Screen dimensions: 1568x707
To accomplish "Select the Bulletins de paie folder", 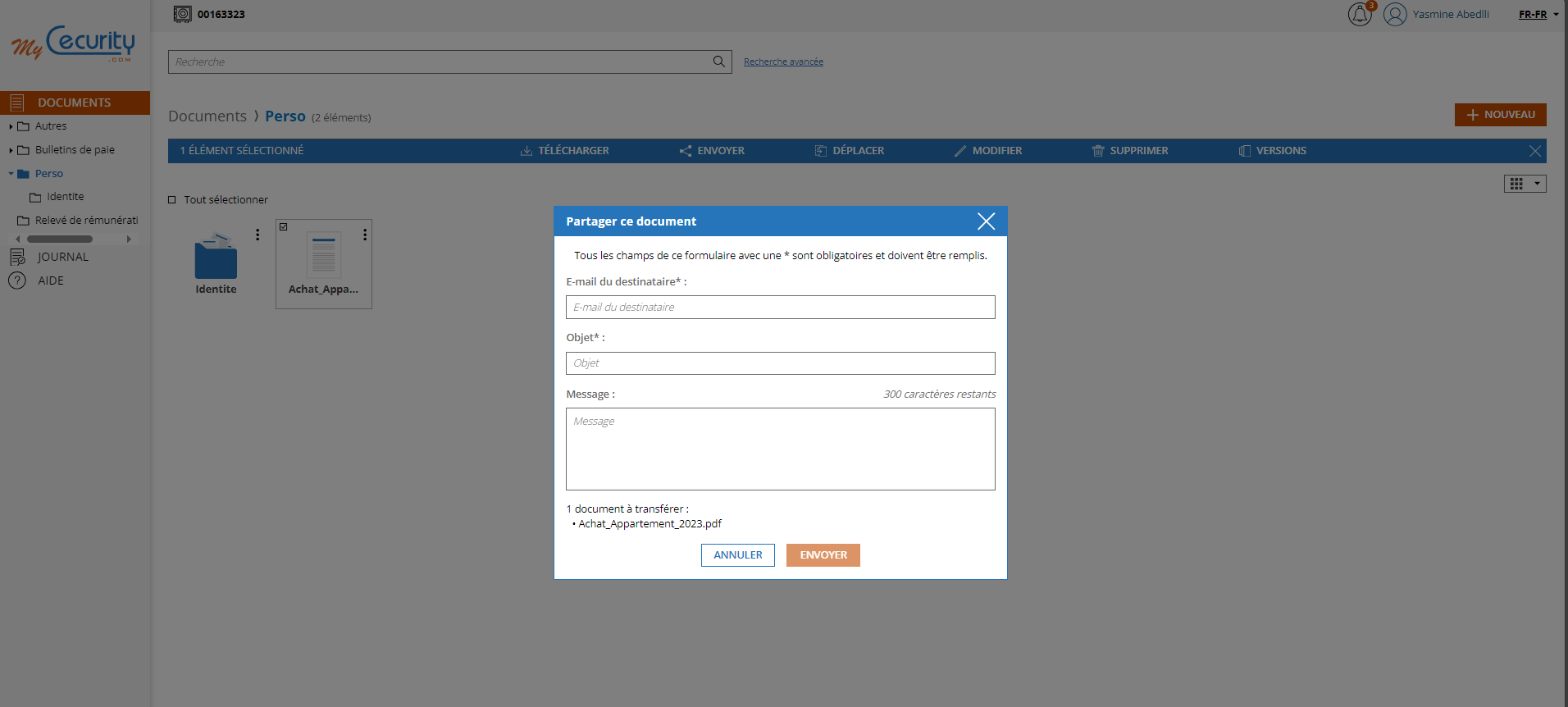I will (75, 150).
